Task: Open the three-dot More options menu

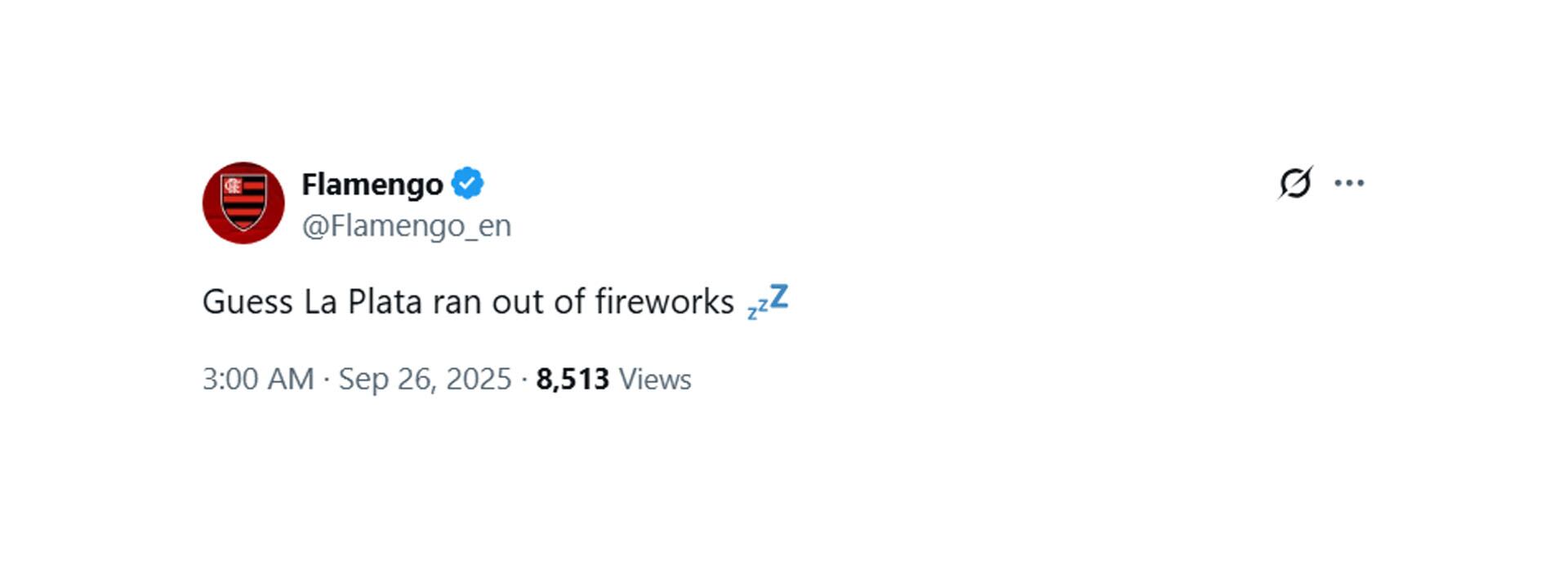Action: 1349,183
